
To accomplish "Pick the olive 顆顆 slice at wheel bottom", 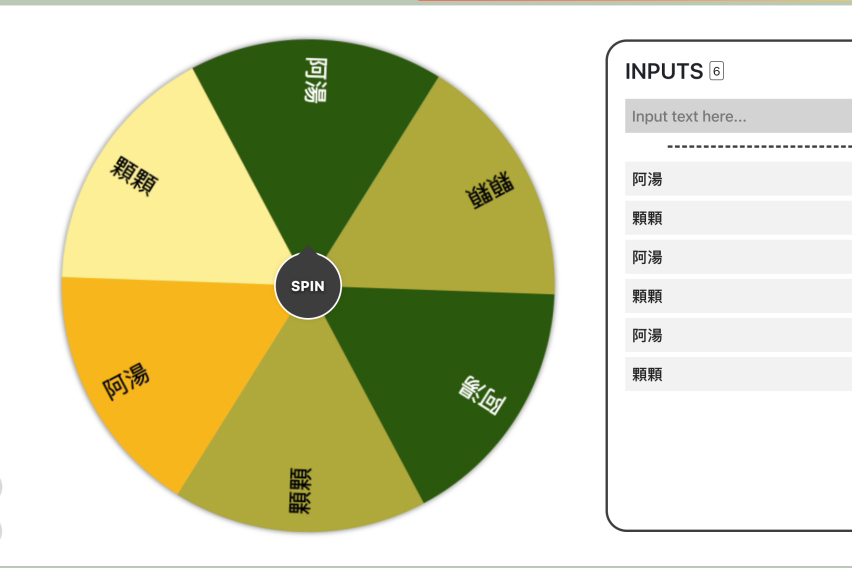I will pos(300,470).
